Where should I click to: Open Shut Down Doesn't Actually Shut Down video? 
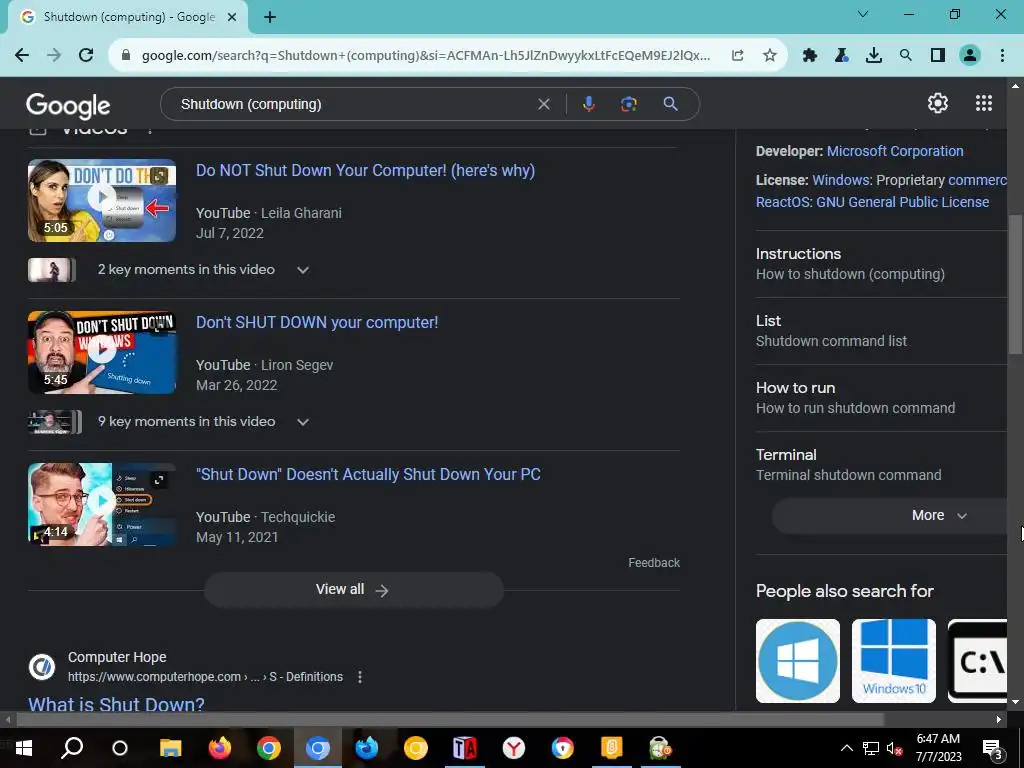click(368, 475)
